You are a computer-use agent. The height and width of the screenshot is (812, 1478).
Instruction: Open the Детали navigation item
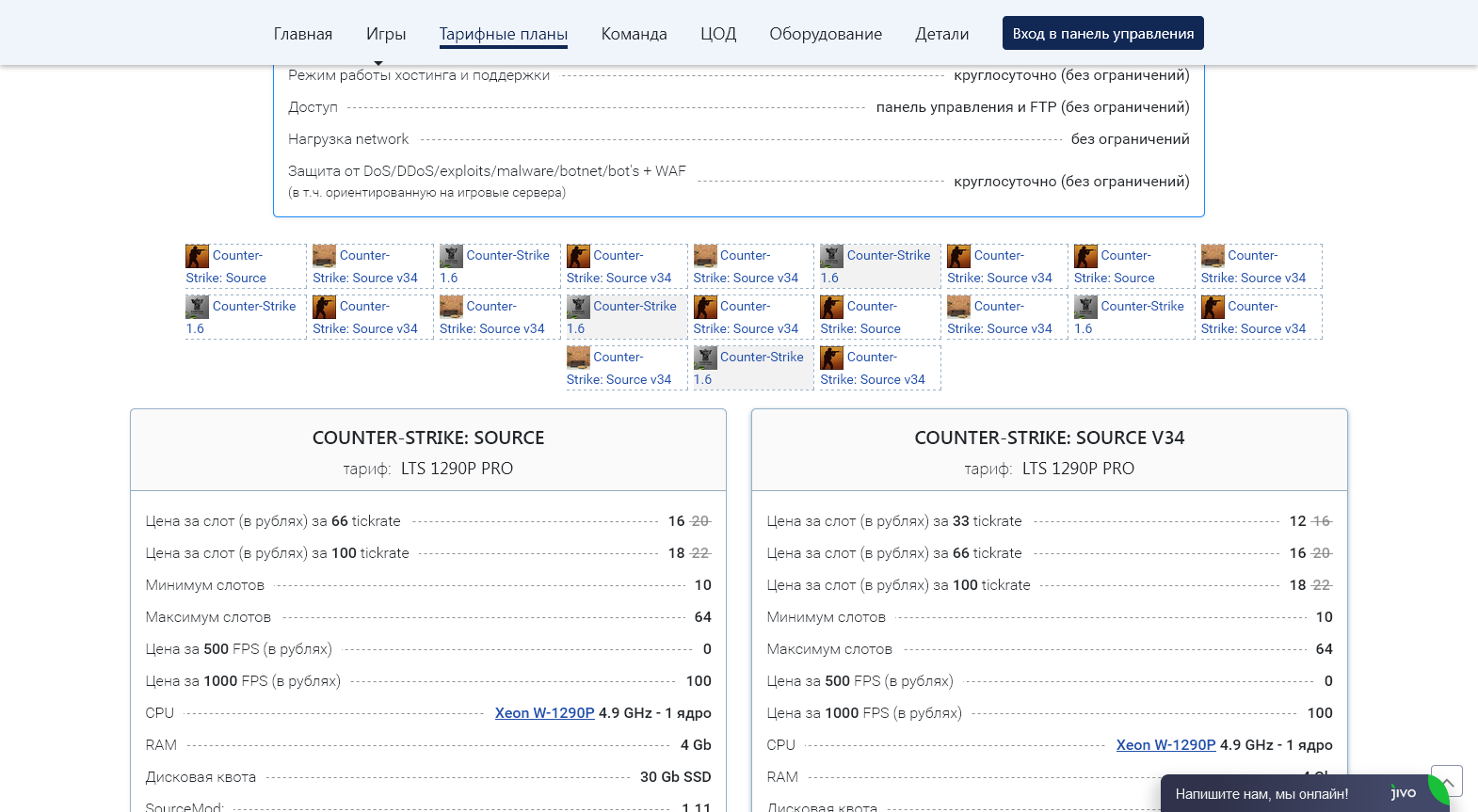coord(941,34)
